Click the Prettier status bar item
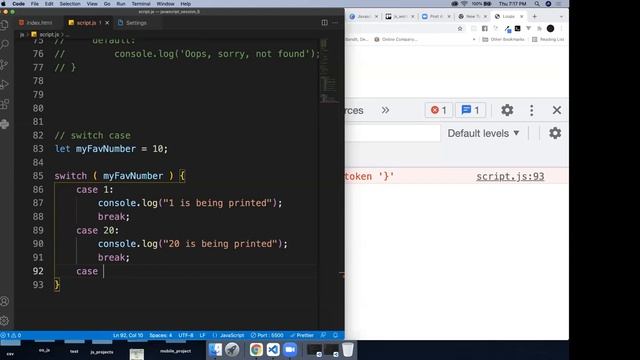Viewport: 640px width, 360px height. pyautogui.click(x=302, y=335)
